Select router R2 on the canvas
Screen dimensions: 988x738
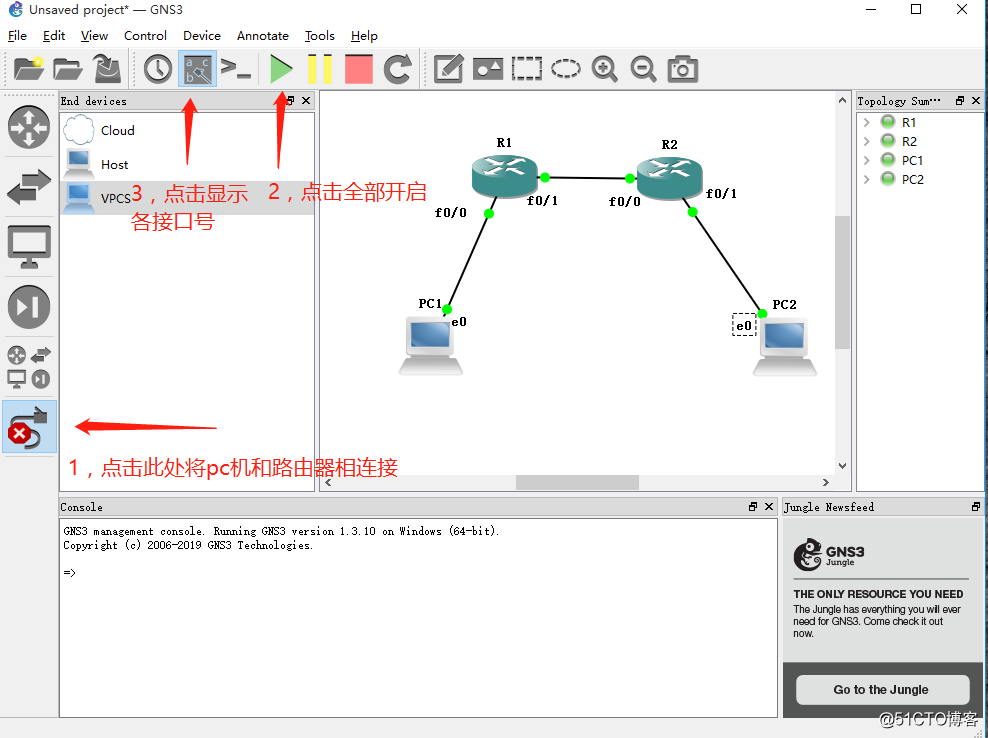[669, 177]
